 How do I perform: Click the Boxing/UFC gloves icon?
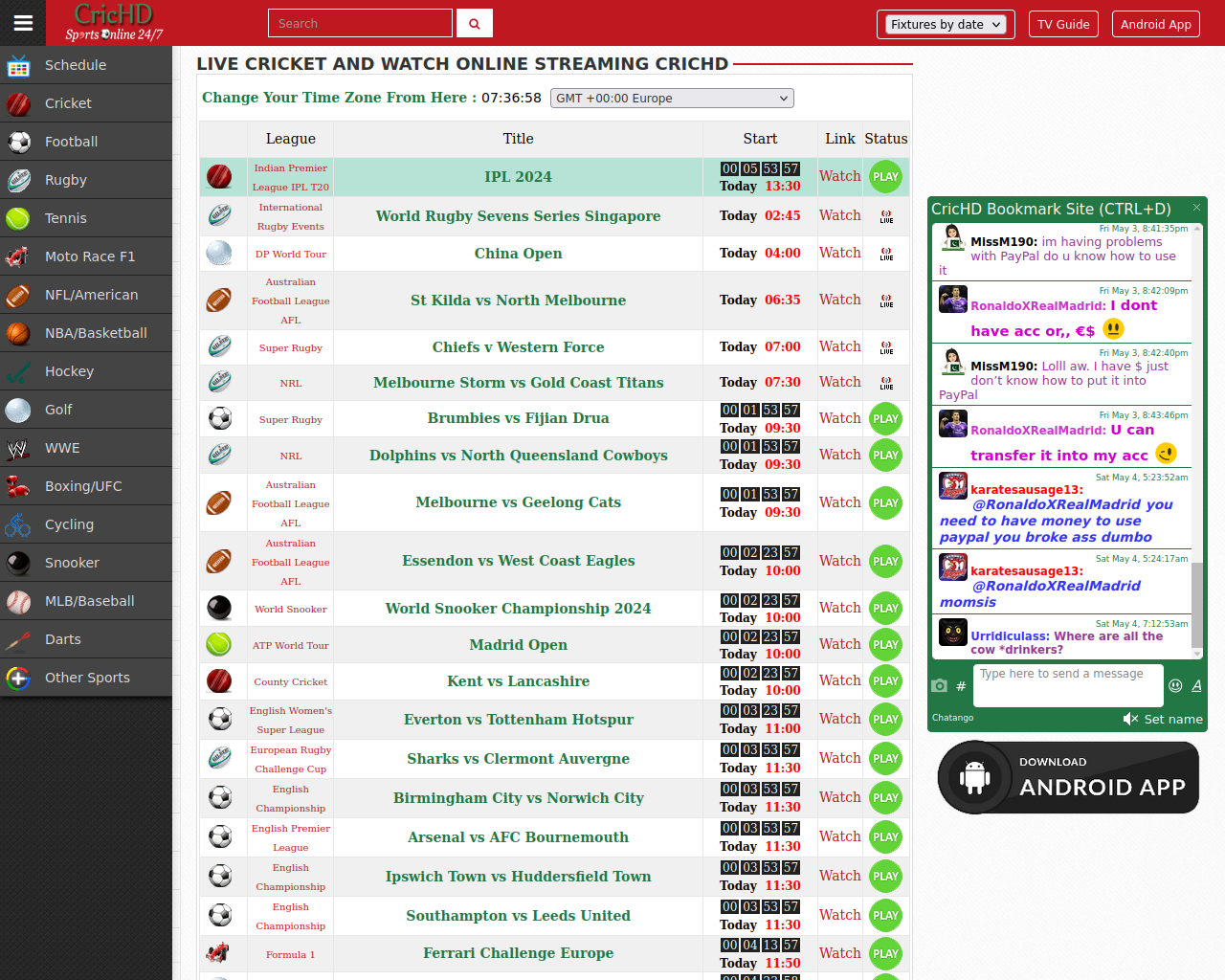tap(19, 486)
